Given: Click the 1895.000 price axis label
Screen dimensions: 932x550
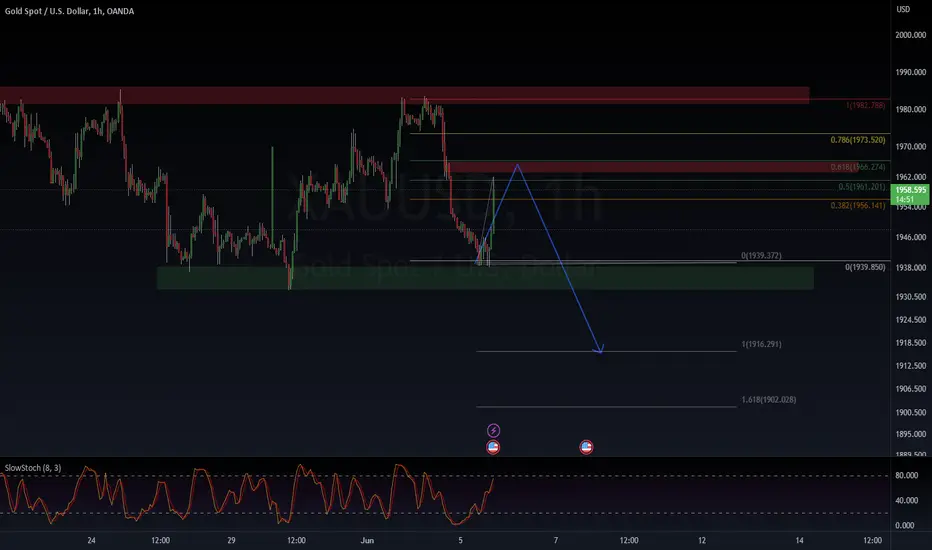Looking at the screenshot, I should click(911, 434).
